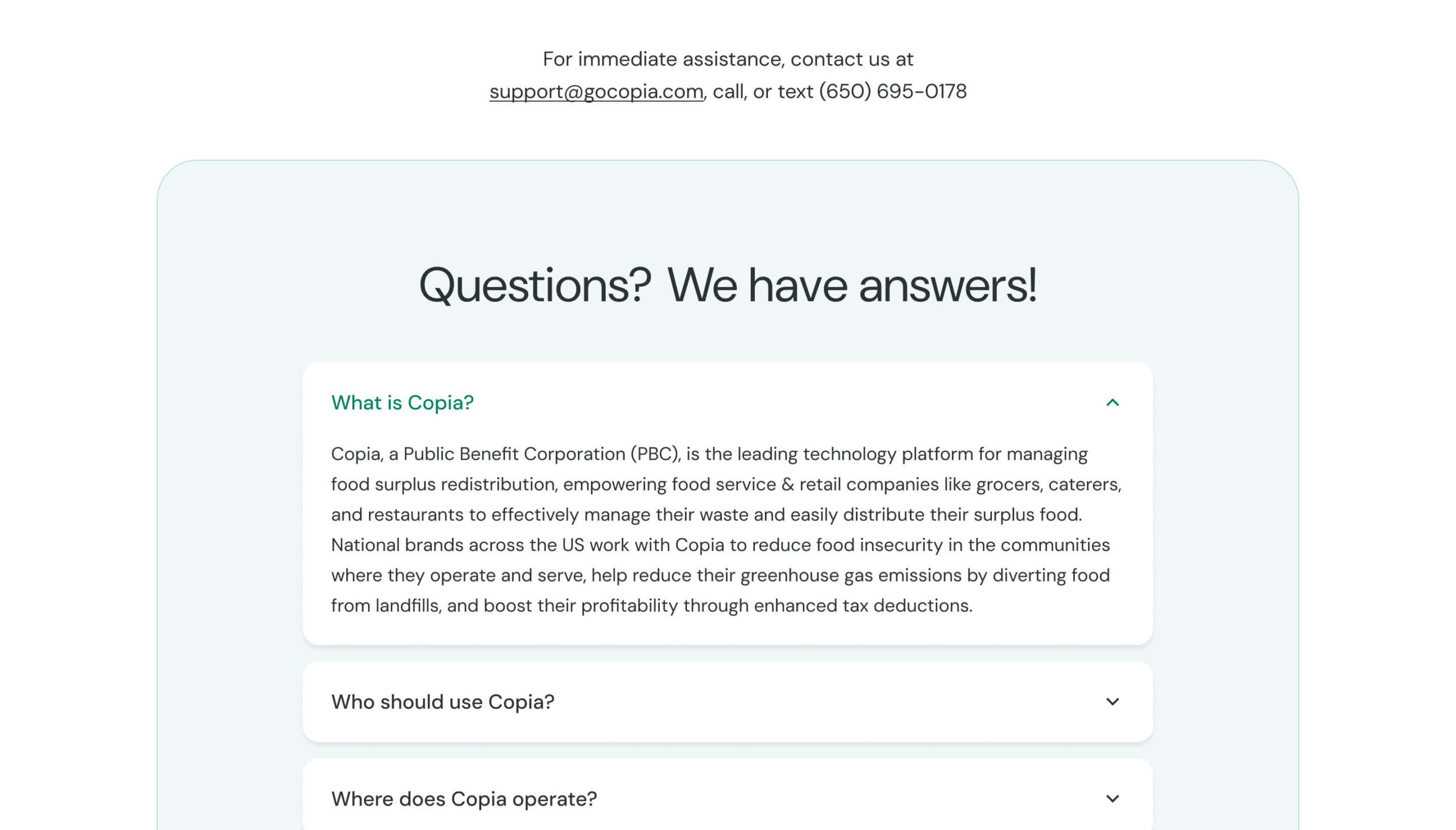The height and width of the screenshot is (830, 1456).
Task: Click the "For immediate assistance, contact us at" line
Action: pos(727,59)
